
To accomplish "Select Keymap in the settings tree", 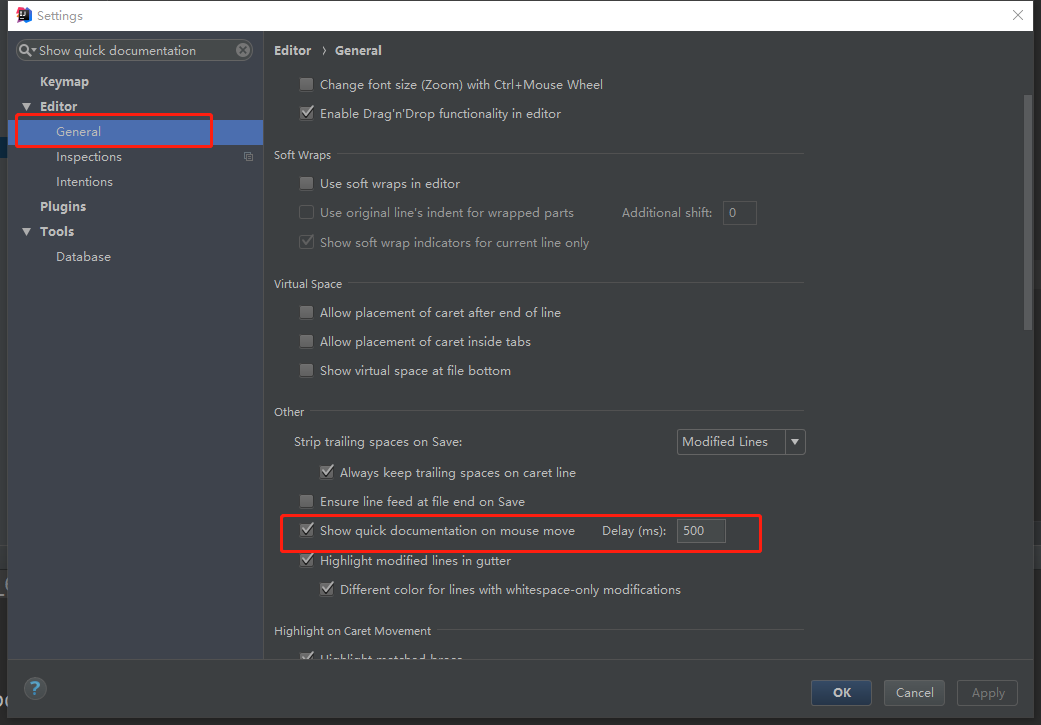I will 64,82.
